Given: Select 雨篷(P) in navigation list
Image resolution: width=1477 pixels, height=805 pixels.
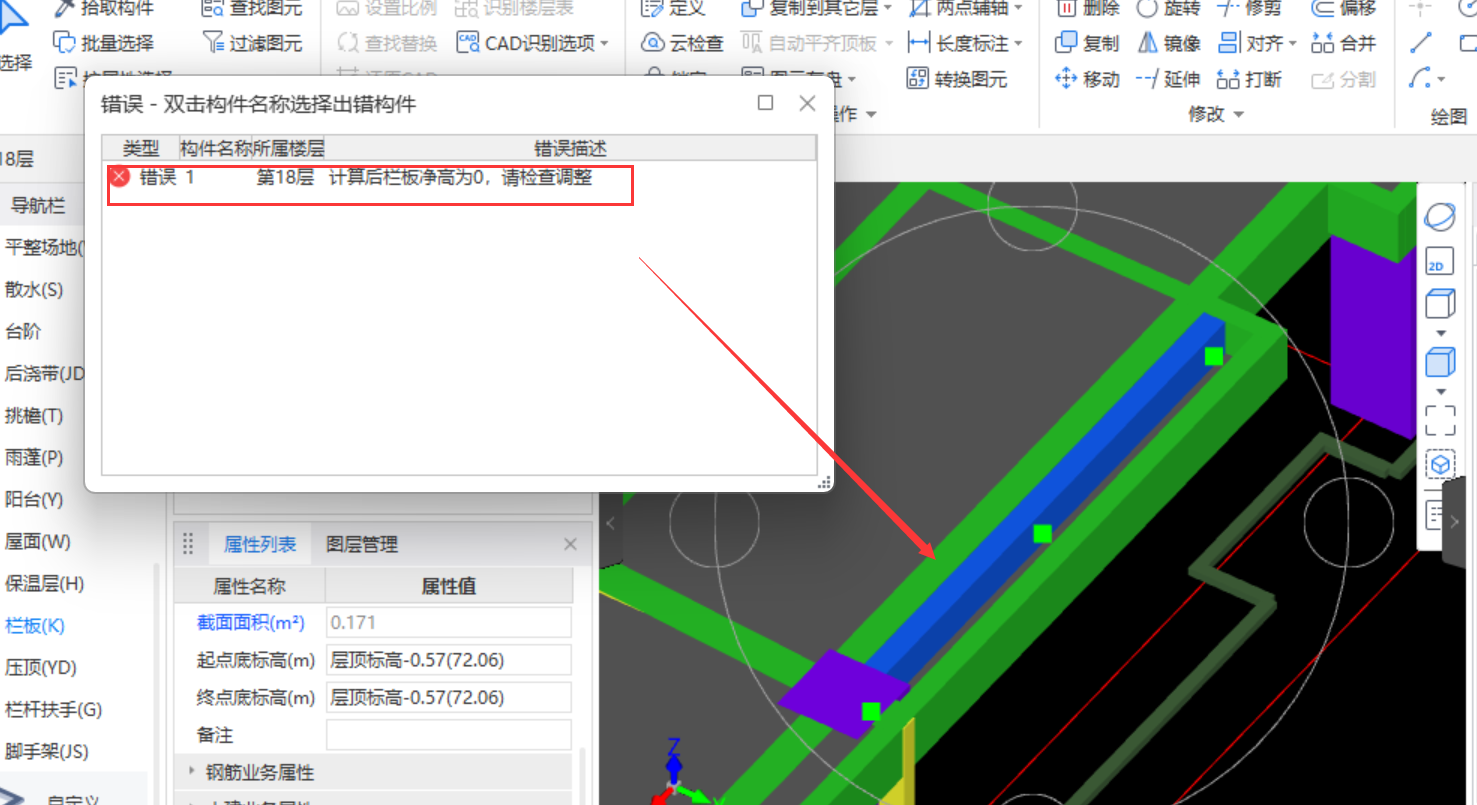Looking at the screenshot, I should (34, 457).
